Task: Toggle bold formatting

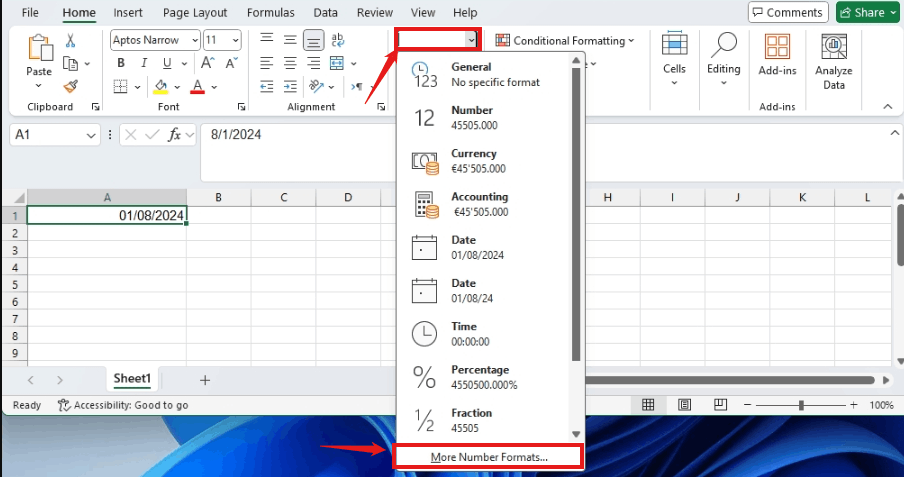Action: (x=121, y=63)
